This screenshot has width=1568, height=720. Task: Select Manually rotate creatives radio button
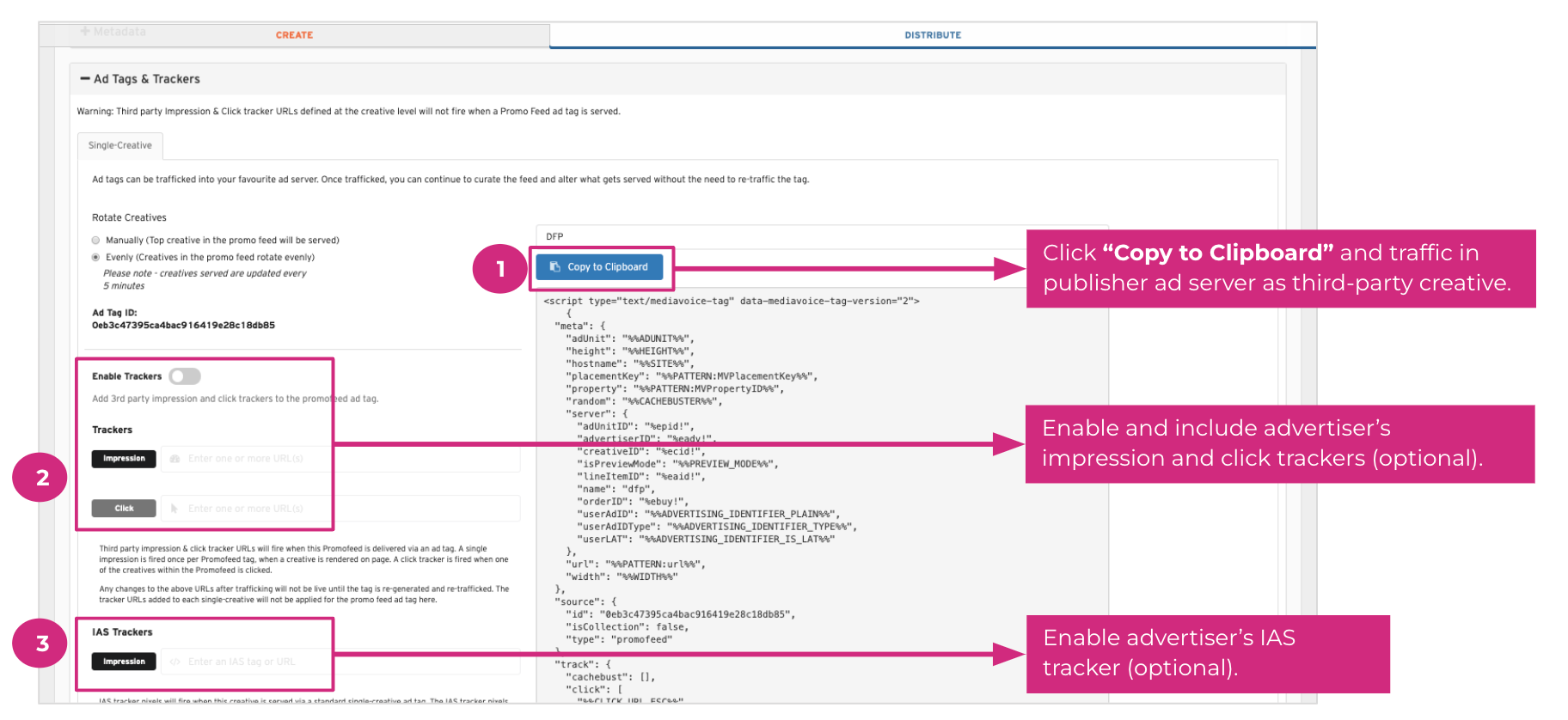pyautogui.click(x=96, y=241)
